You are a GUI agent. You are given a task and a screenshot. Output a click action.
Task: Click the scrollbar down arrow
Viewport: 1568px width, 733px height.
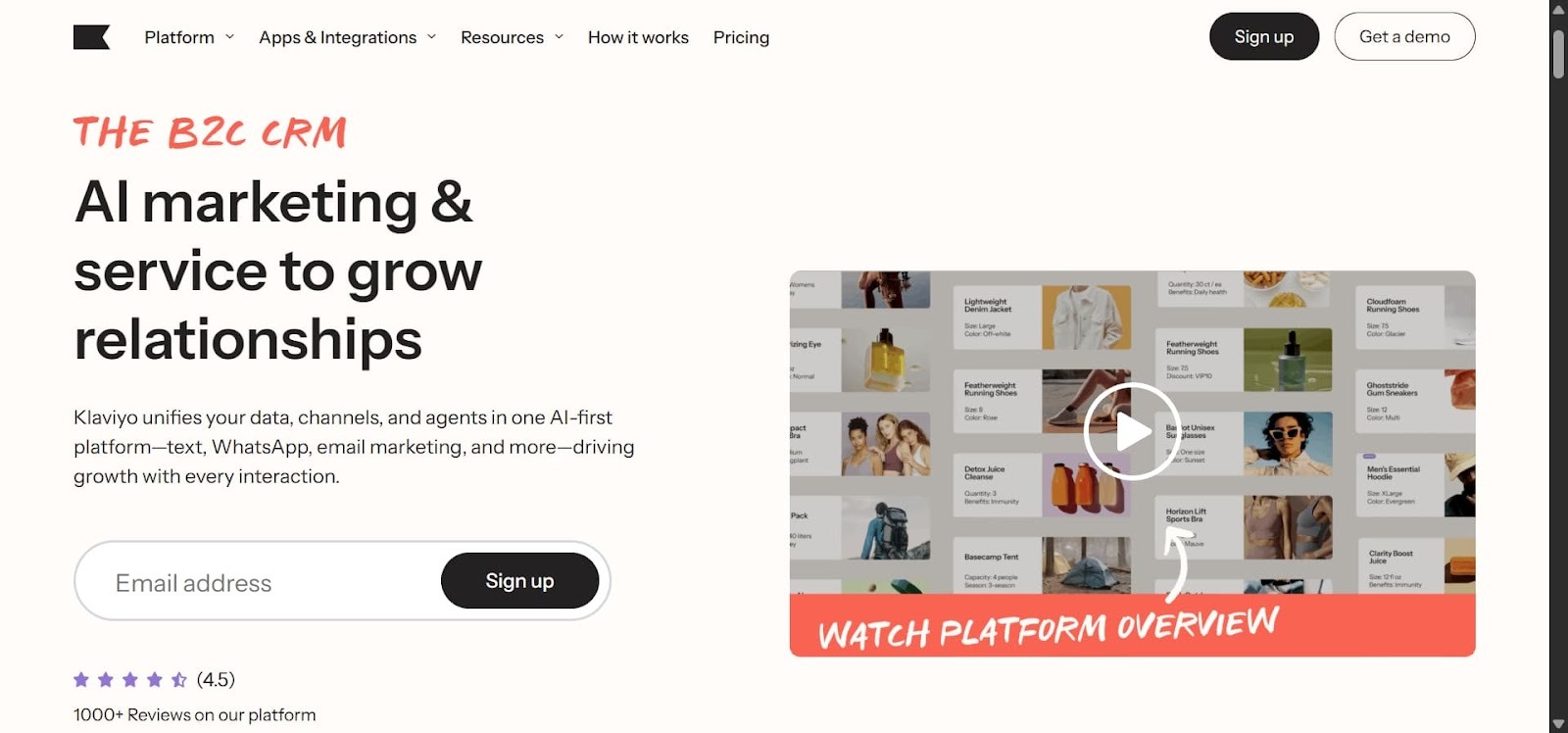pyautogui.click(x=1558, y=724)
